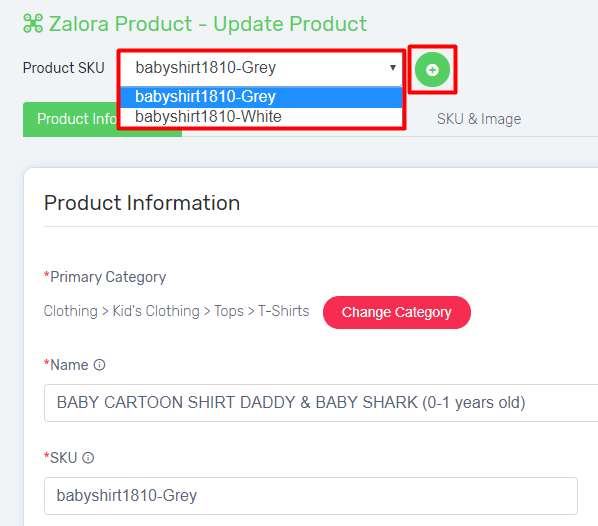Click the green plus add SKU button
This screenshot has height=526, width=598.
pos(432,70)
